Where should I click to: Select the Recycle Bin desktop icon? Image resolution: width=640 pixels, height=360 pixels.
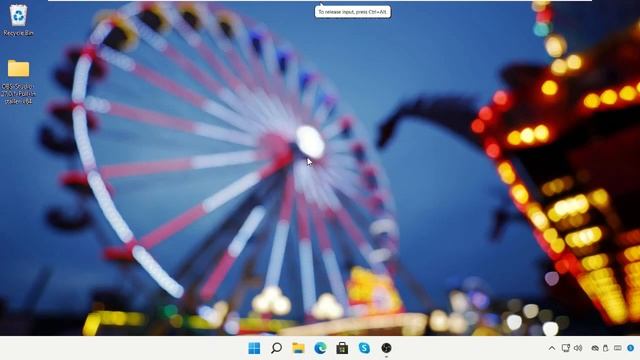(18, 20)
